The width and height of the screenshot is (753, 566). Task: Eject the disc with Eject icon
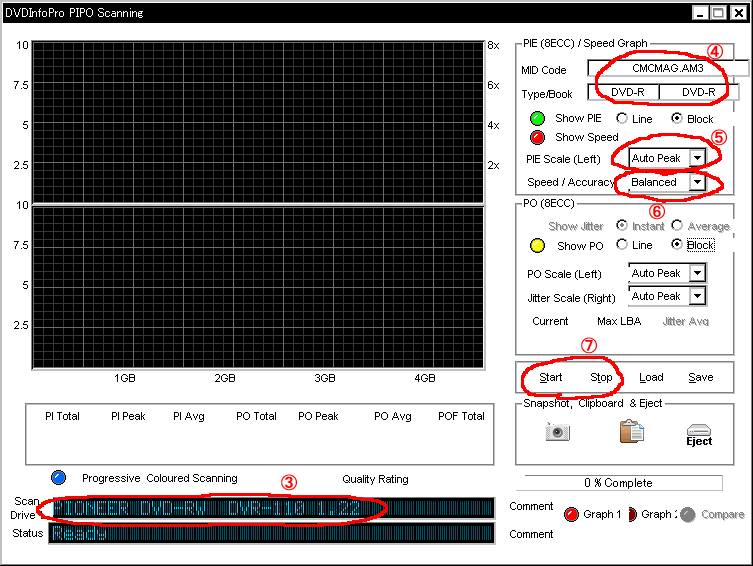click(x=699, y=435)
